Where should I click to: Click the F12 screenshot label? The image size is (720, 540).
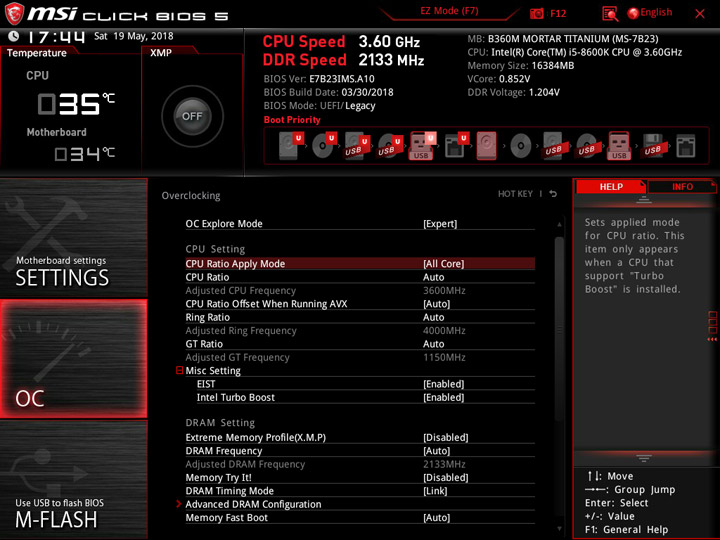[558, 13]
